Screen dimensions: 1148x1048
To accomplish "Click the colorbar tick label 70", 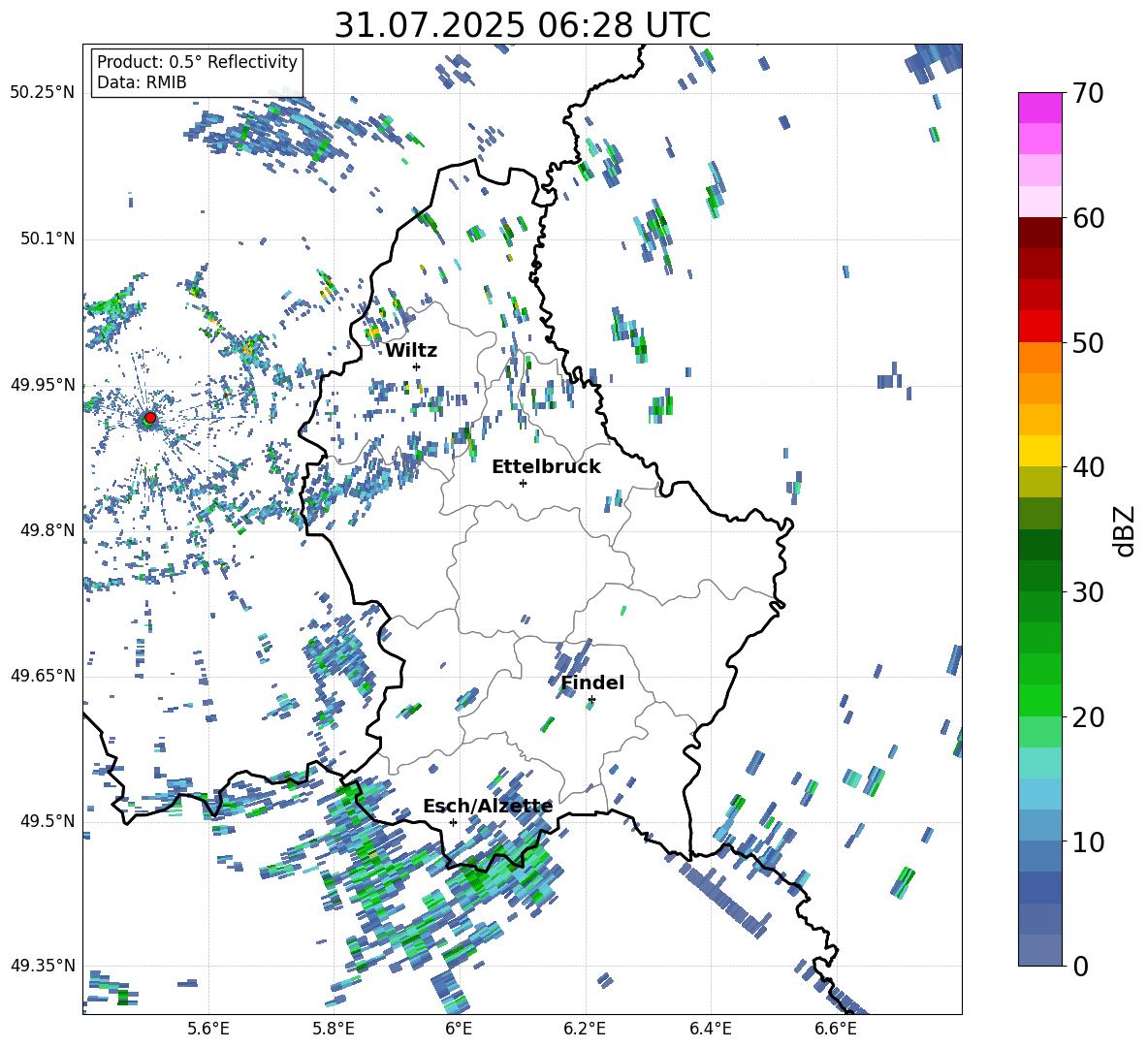I will [1088, 93].
